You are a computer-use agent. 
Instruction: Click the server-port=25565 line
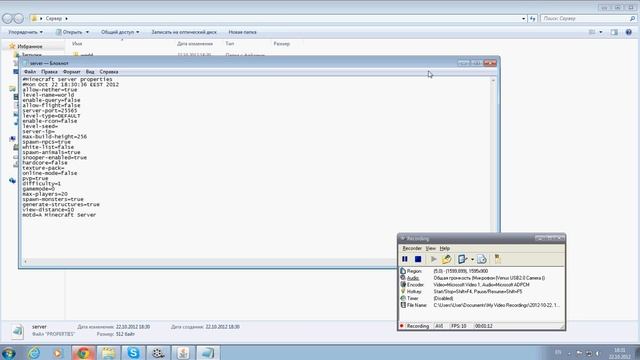click(50, 111)
